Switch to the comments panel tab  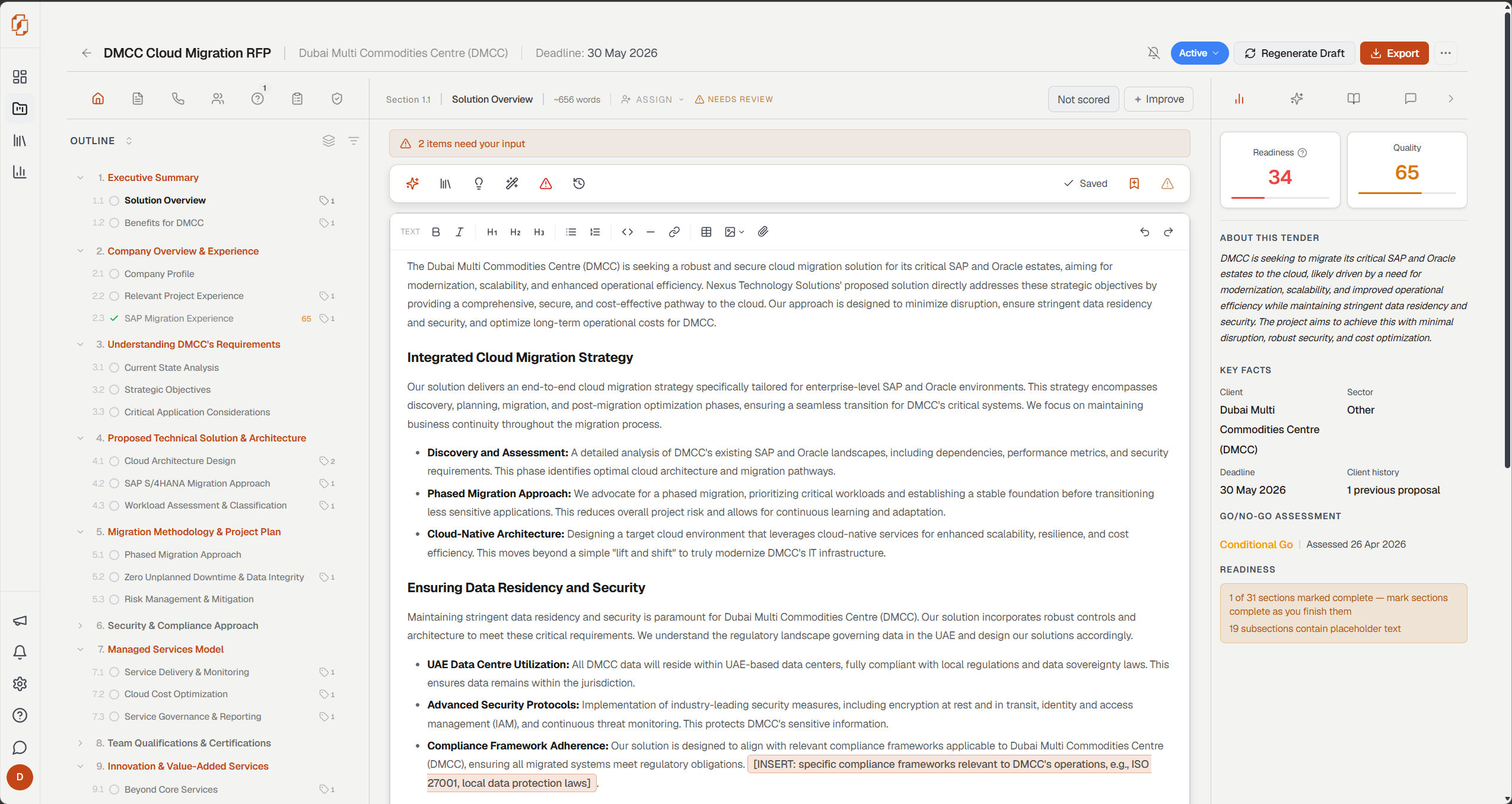point(1411,99)
